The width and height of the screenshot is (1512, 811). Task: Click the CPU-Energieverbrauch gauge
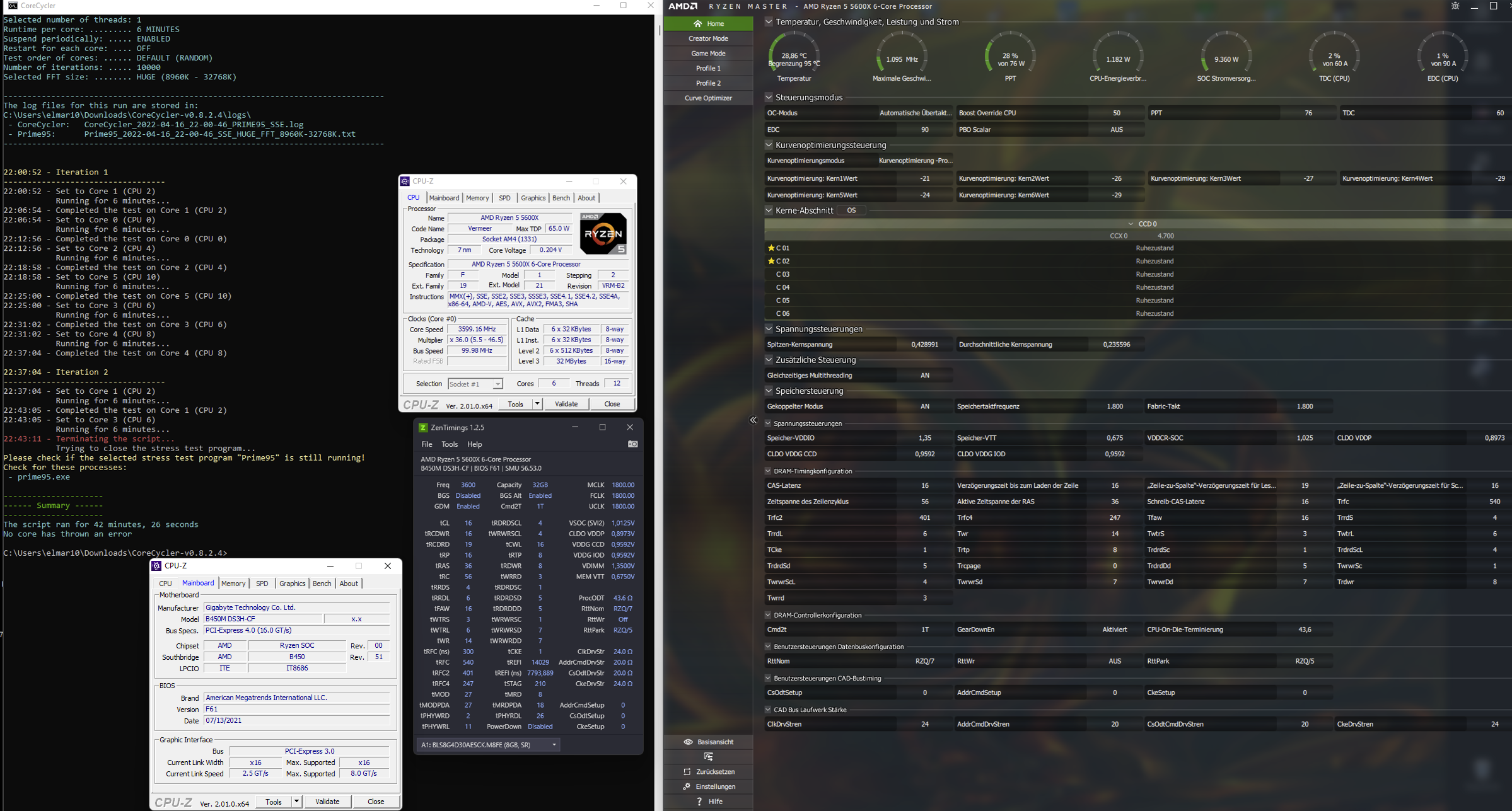click(1118, 57)
